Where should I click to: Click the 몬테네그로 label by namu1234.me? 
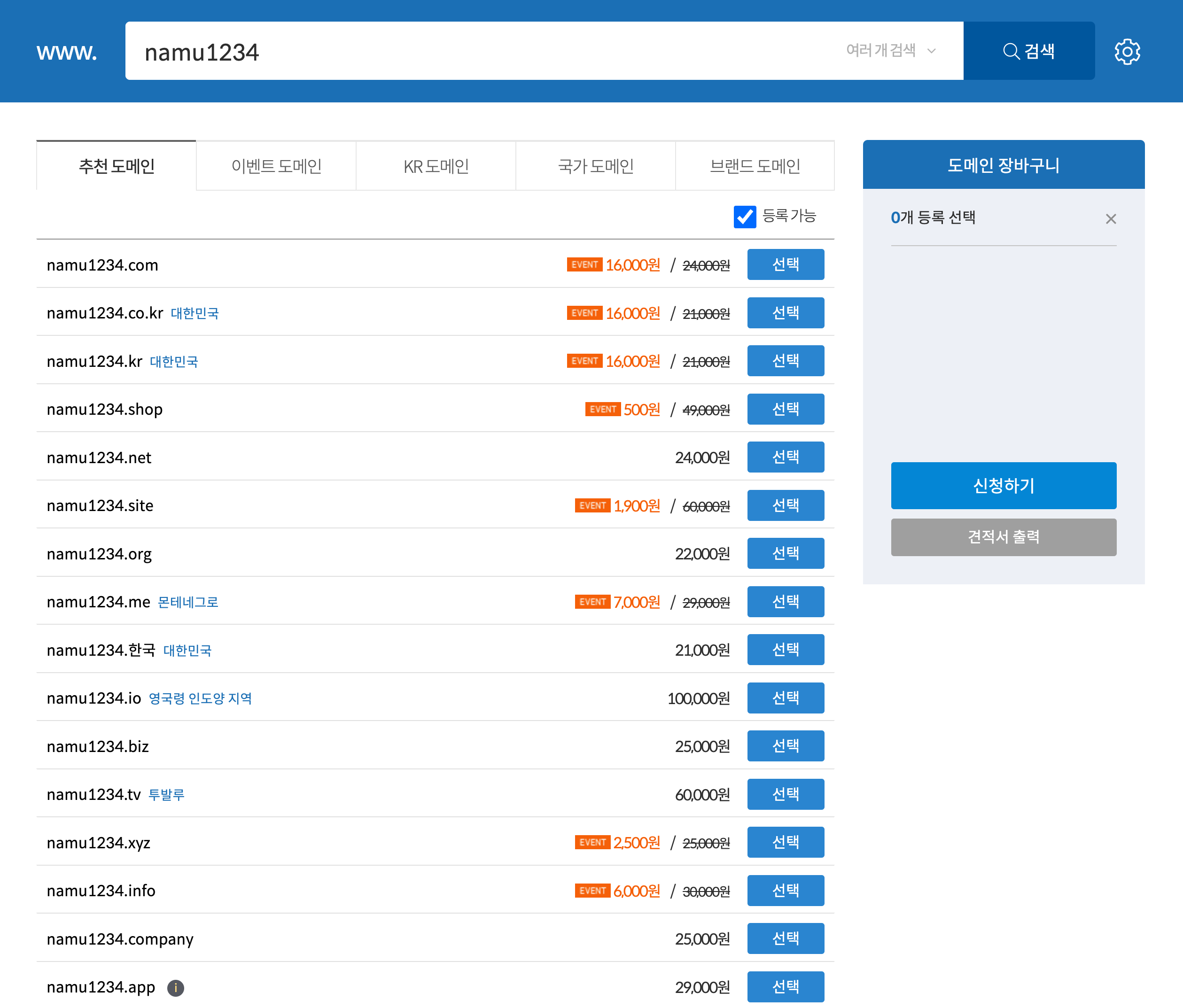click(188, 602)
